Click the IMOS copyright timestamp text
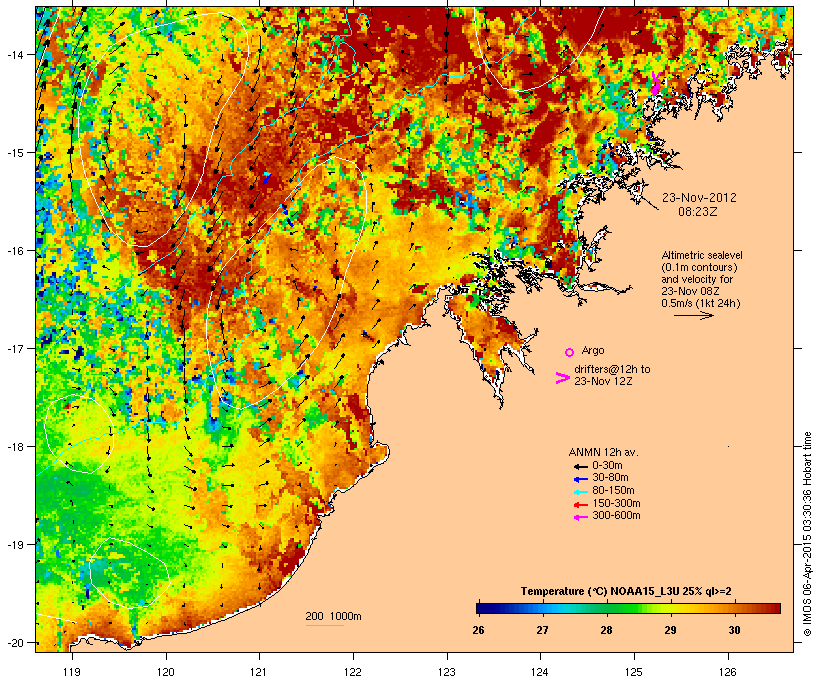The height and width of the screenshot is (680, 820). (x=808, y=534)
